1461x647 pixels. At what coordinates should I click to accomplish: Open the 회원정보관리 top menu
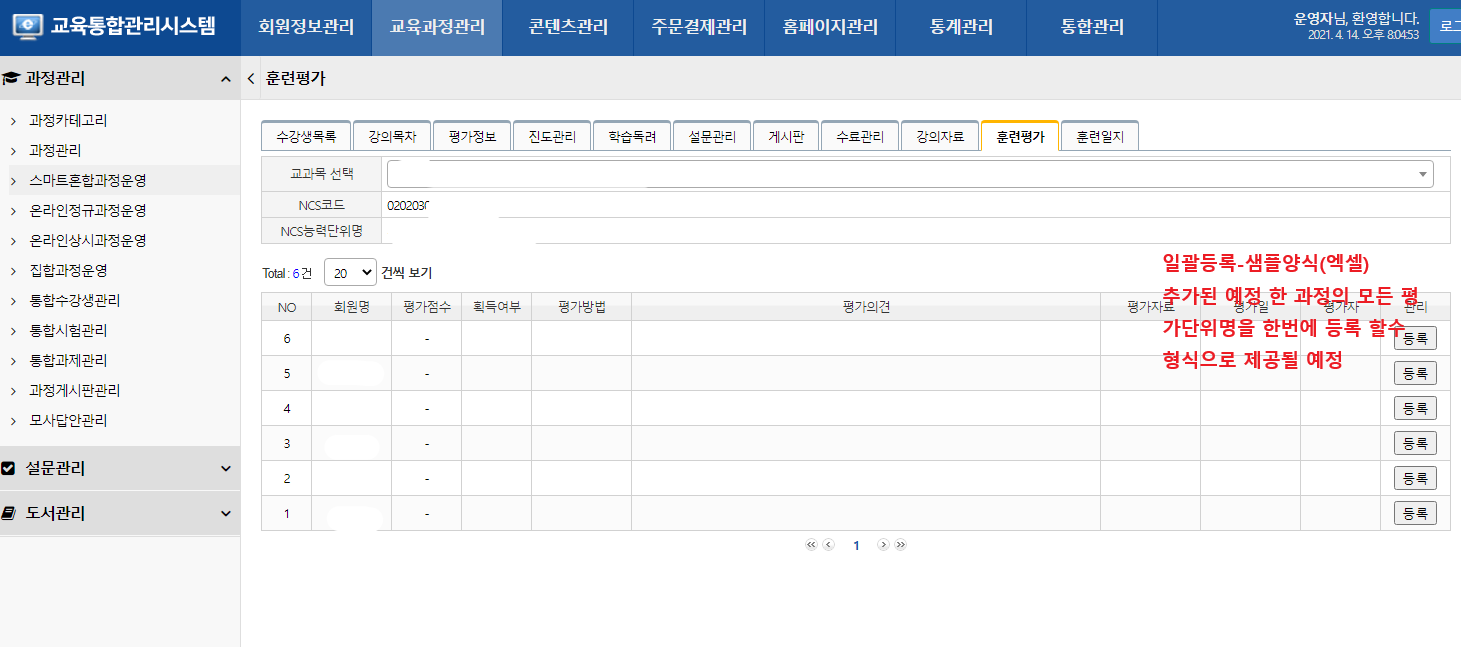(306, 27)
